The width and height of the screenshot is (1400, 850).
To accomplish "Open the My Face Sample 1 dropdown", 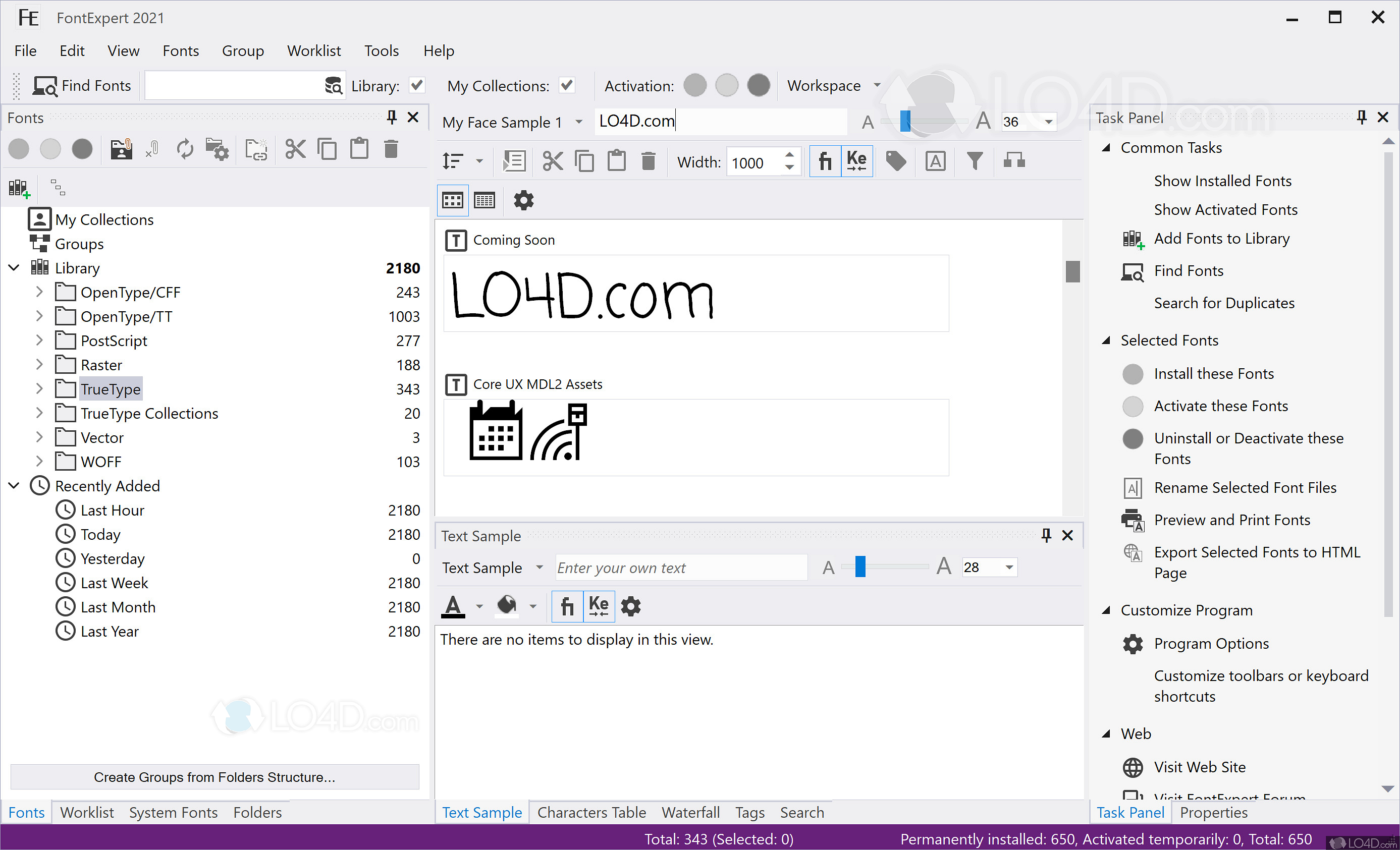I will coord(579,122).
